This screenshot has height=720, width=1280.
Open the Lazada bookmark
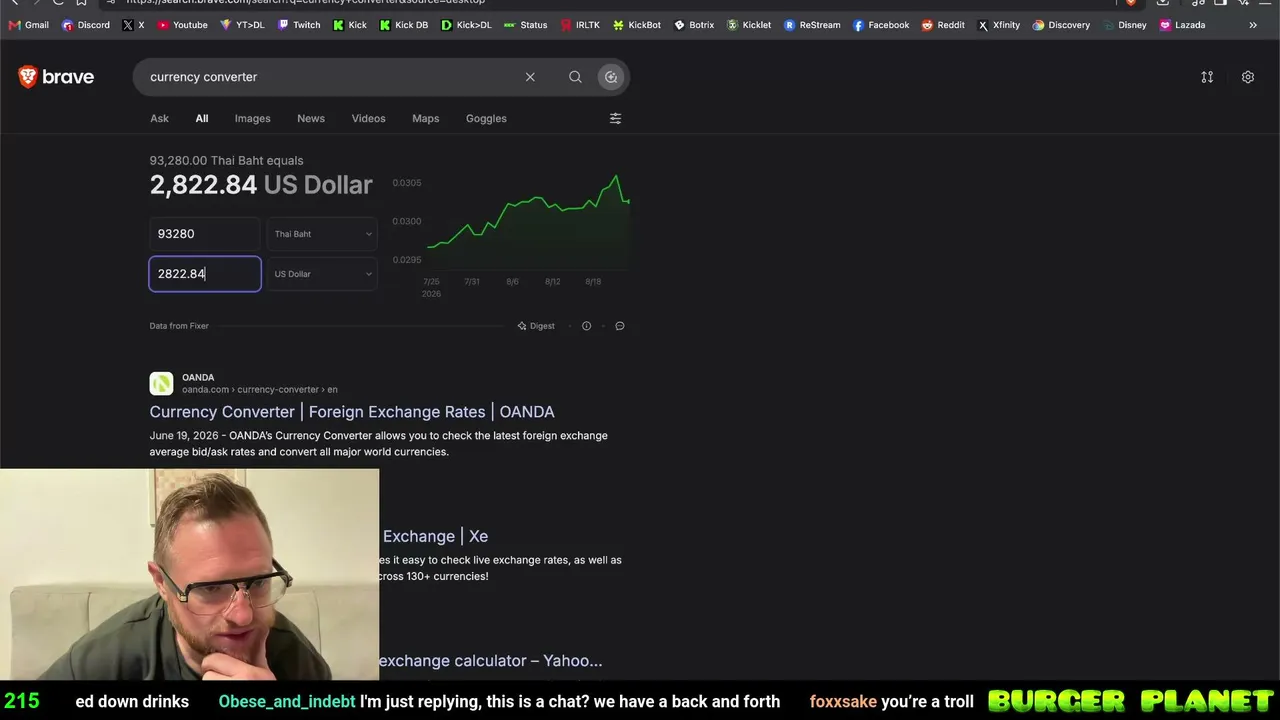(1182, 25)
